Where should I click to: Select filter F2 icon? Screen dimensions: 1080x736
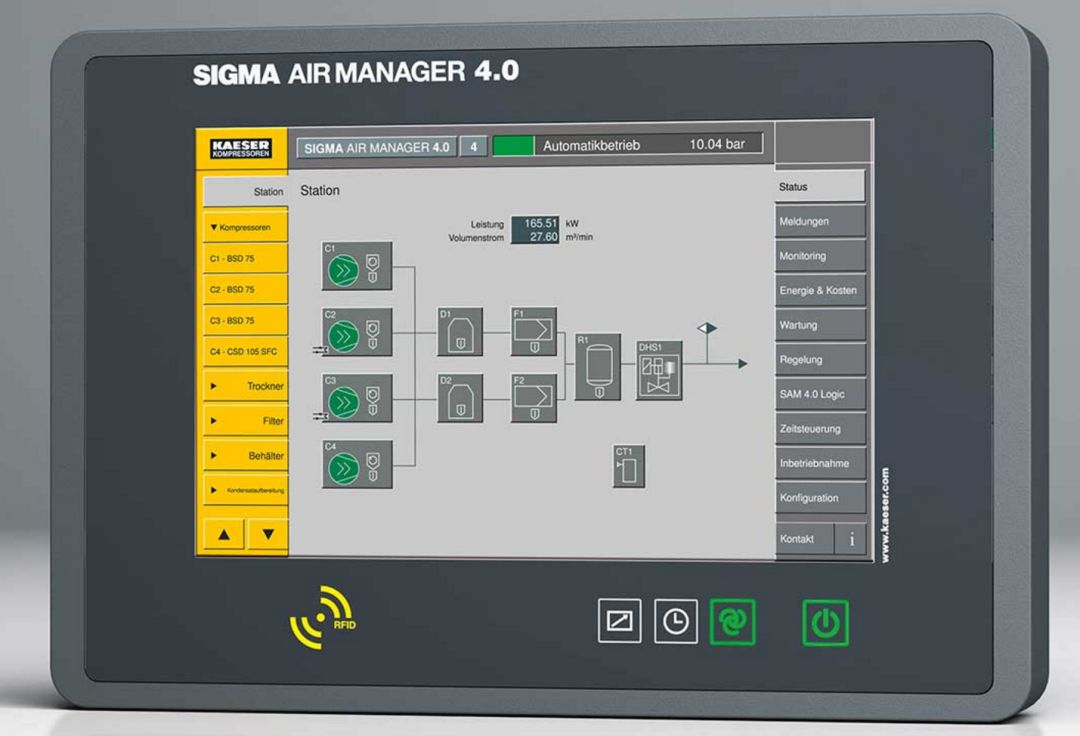(534, 398)
